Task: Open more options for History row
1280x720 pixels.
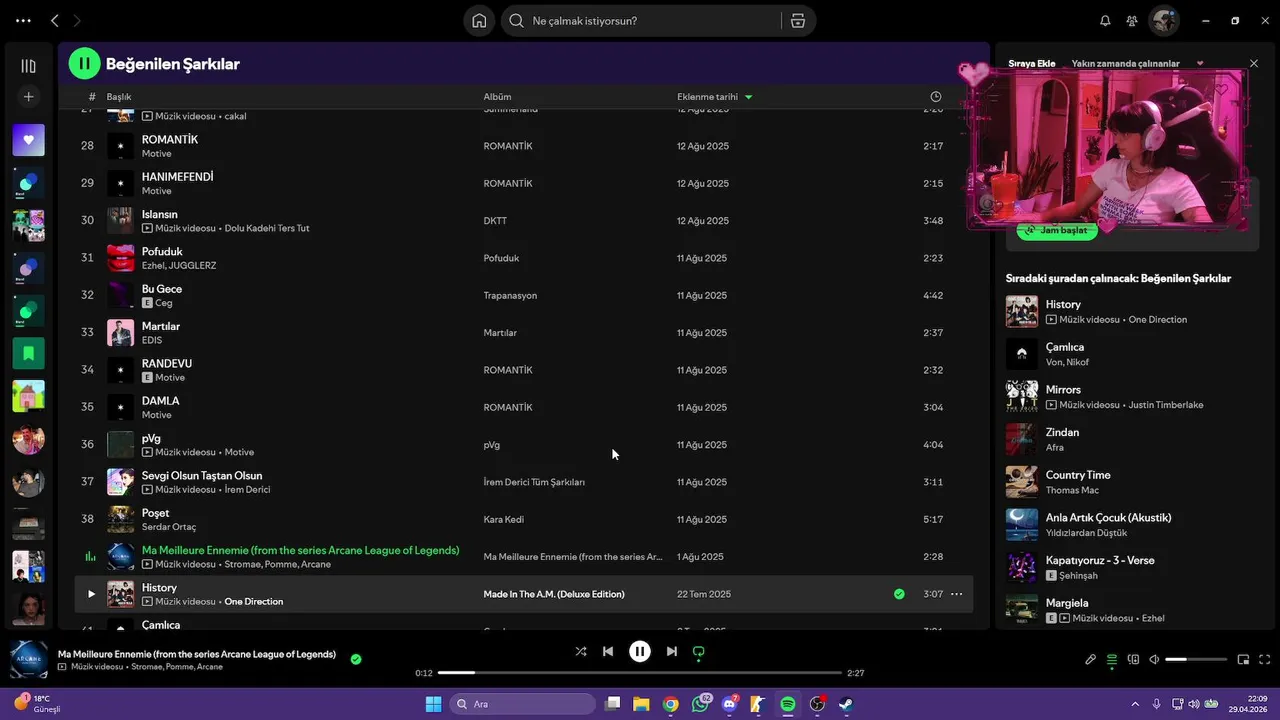Action: pyautogui.click(x=956, y=594)
